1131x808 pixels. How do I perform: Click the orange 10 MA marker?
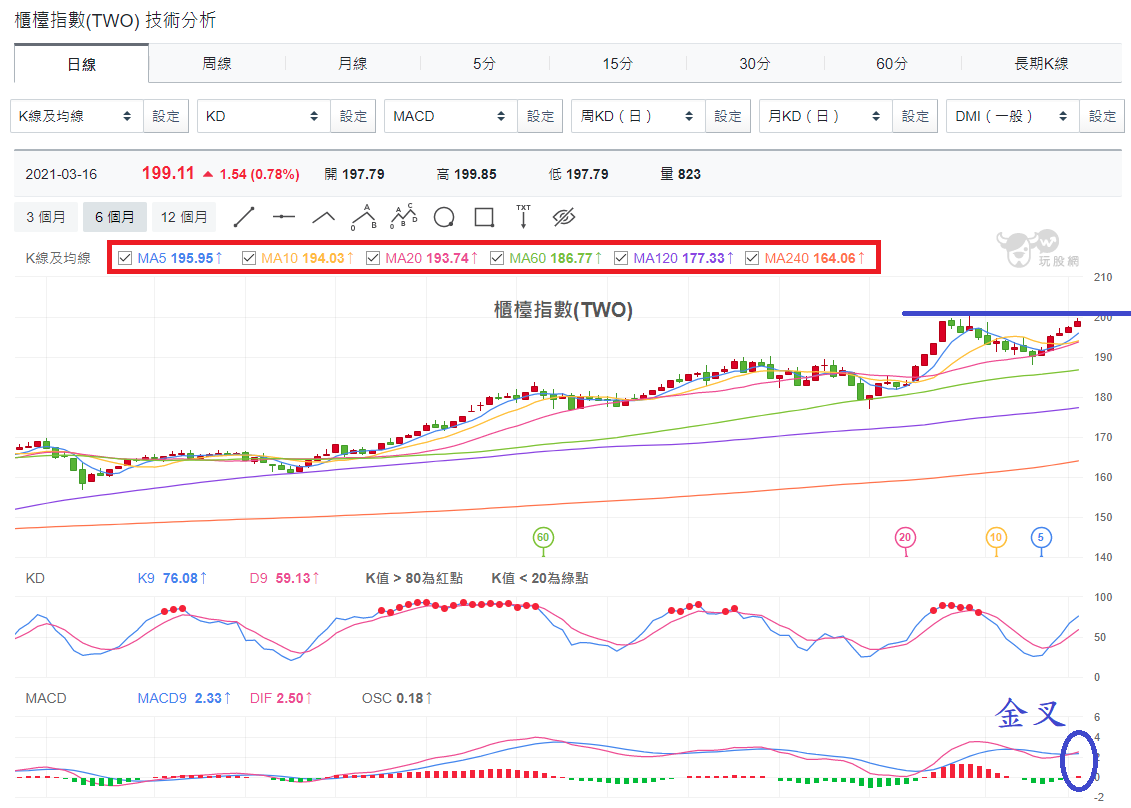point(996,537)
